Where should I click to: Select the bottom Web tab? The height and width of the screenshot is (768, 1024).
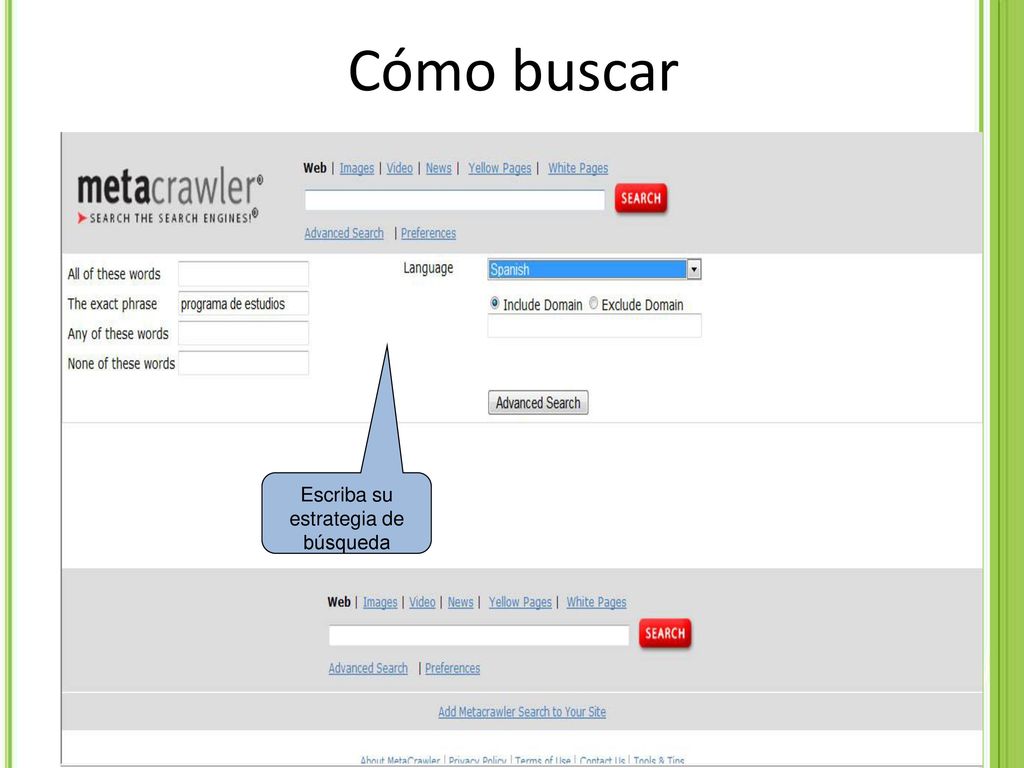tap(339, 602)
